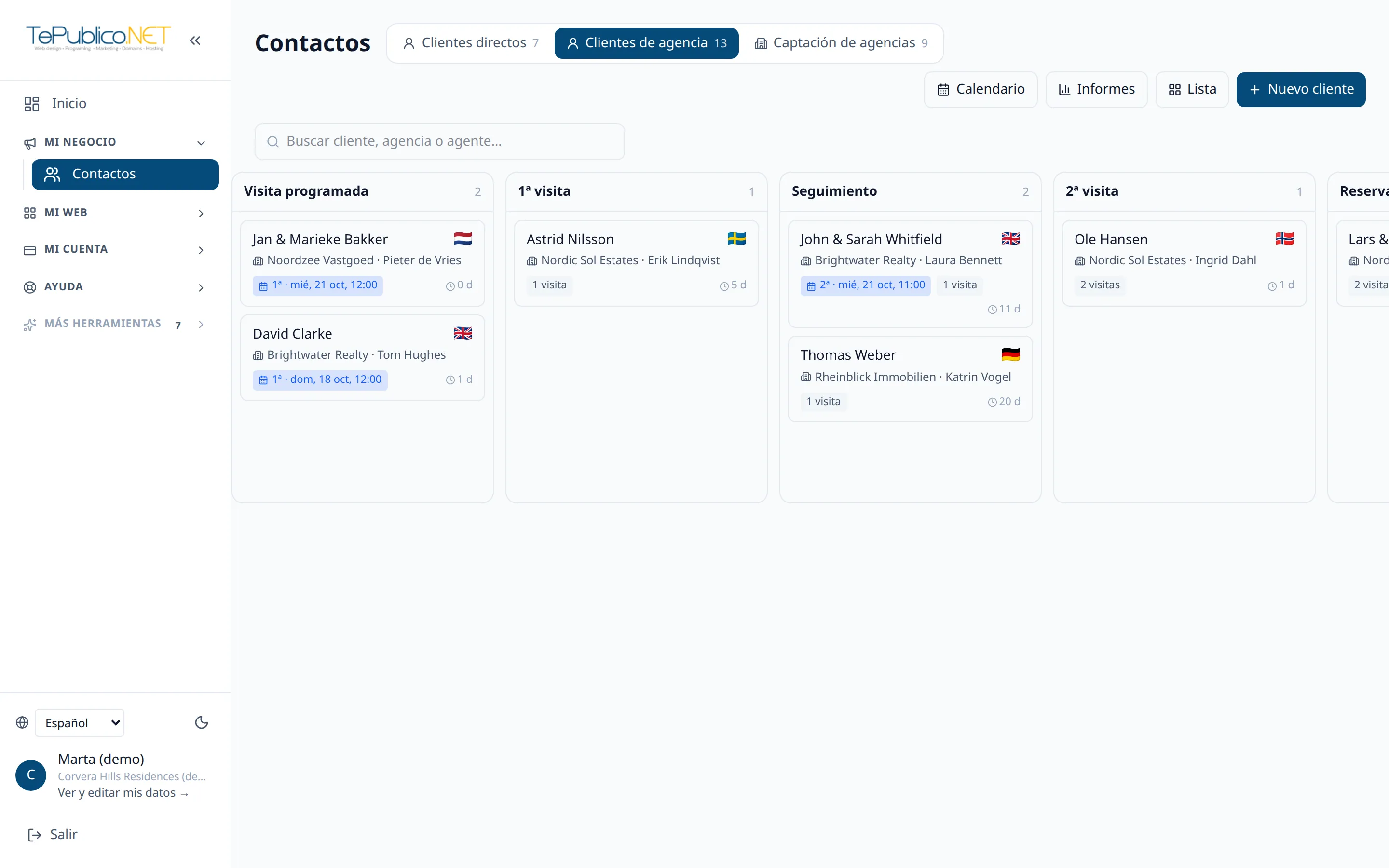The width and height of the screenshot is (1389, 868).
Task: Click Salir to log out
Action: (52, 834)
